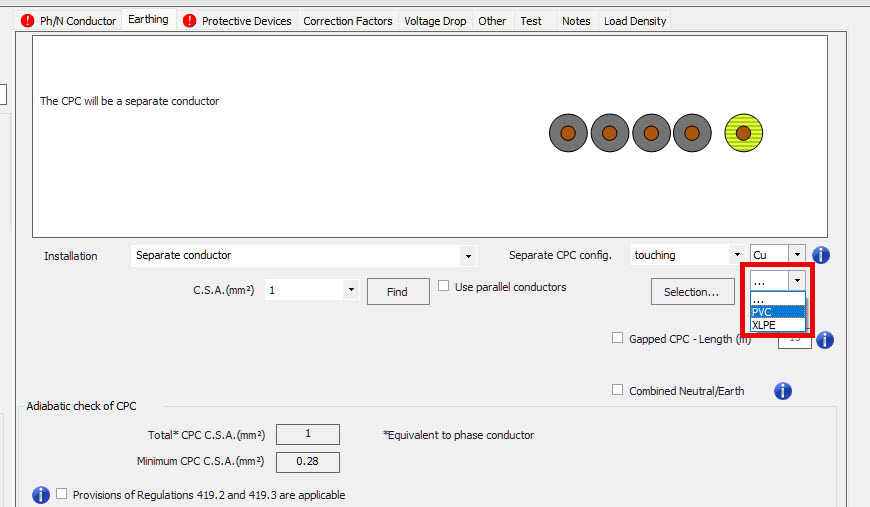Open the C.S.A. (mm²) size dropdown
This screenshot has width=870, height=507.
(x=351, y=290)
